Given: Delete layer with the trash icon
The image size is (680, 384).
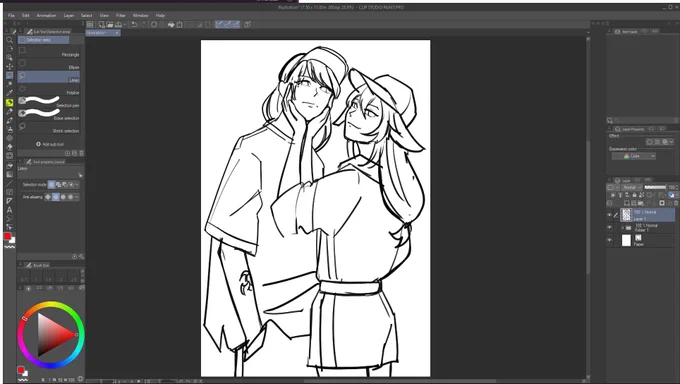Looking at the screenshot, I should [676, 203].
